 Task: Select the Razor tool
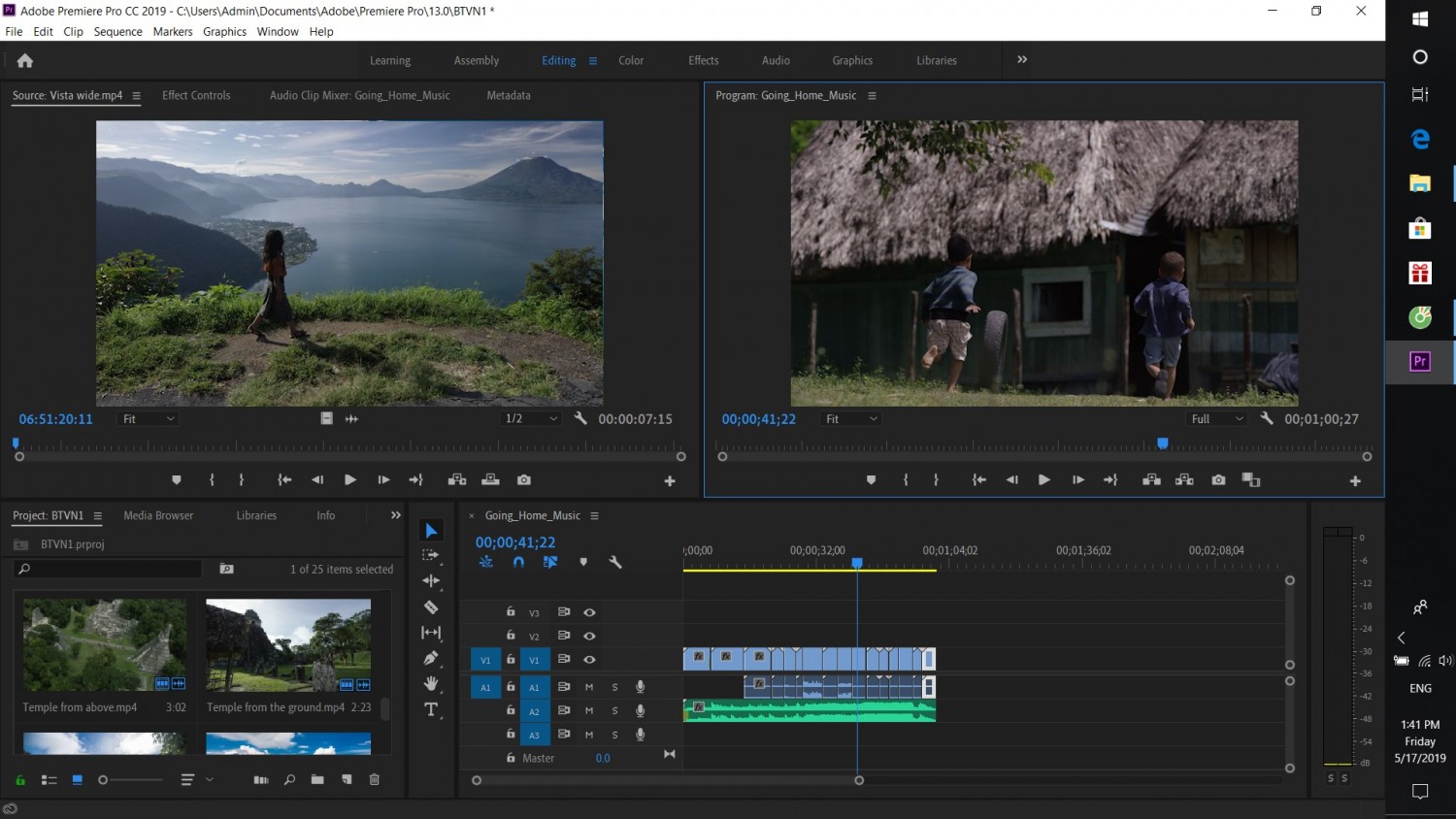431,606
